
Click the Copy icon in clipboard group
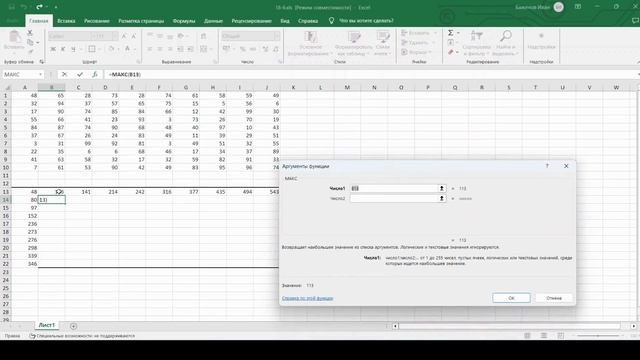coord(30,42)
